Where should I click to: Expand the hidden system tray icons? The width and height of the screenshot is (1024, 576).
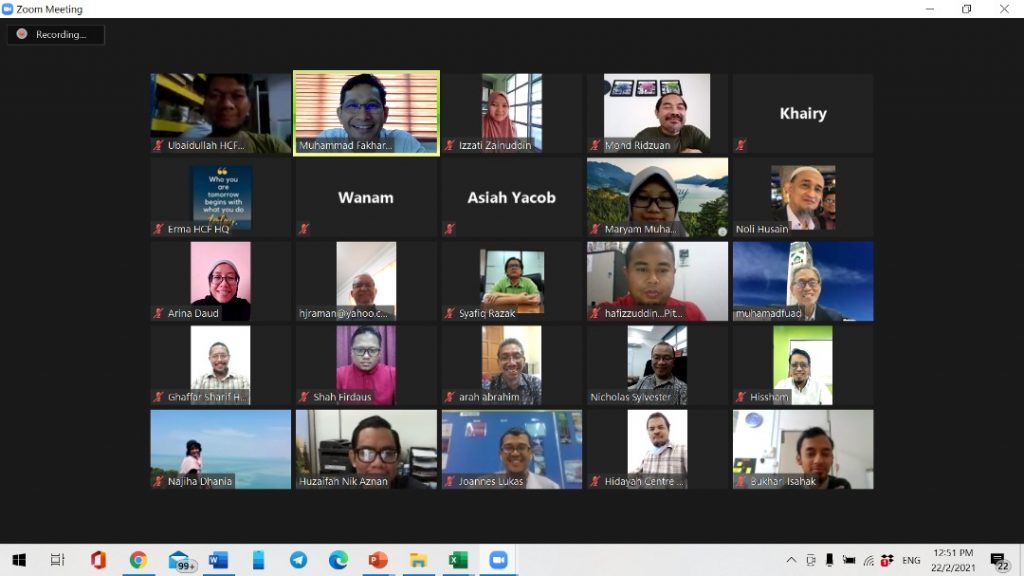click(791, 560)
